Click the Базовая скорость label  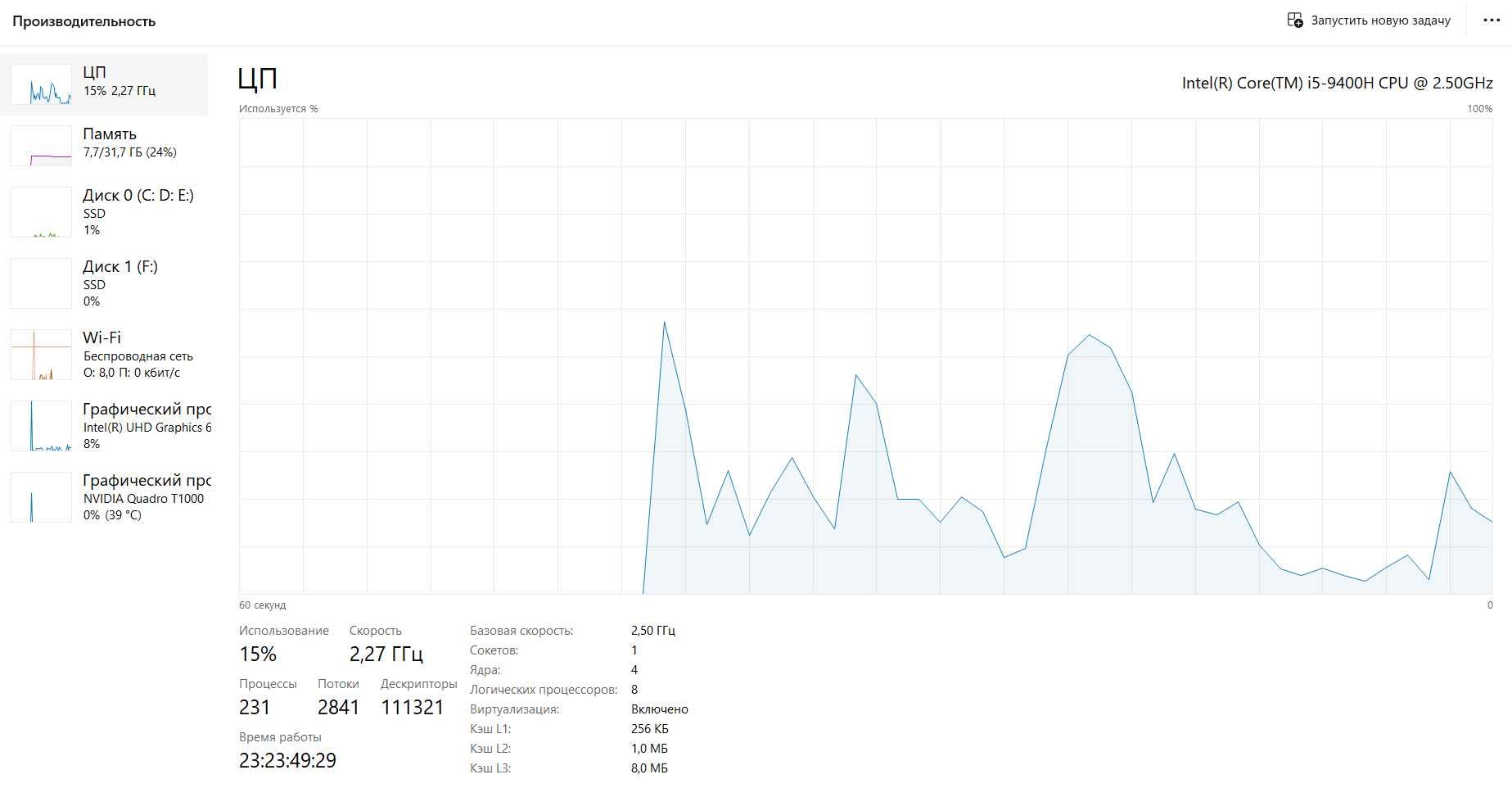click(x=521, y=631)
